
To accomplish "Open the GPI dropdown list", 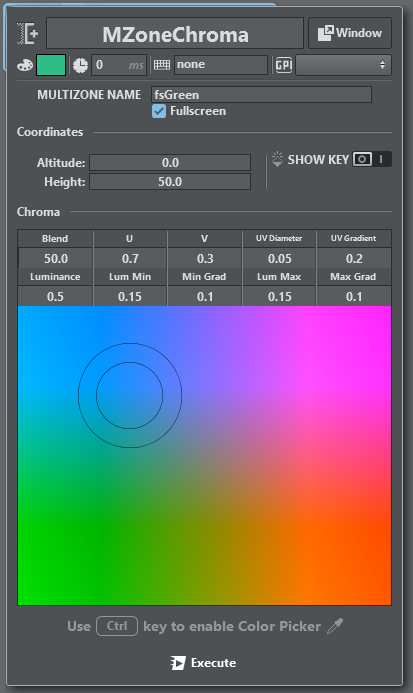I will coord(343,65).
